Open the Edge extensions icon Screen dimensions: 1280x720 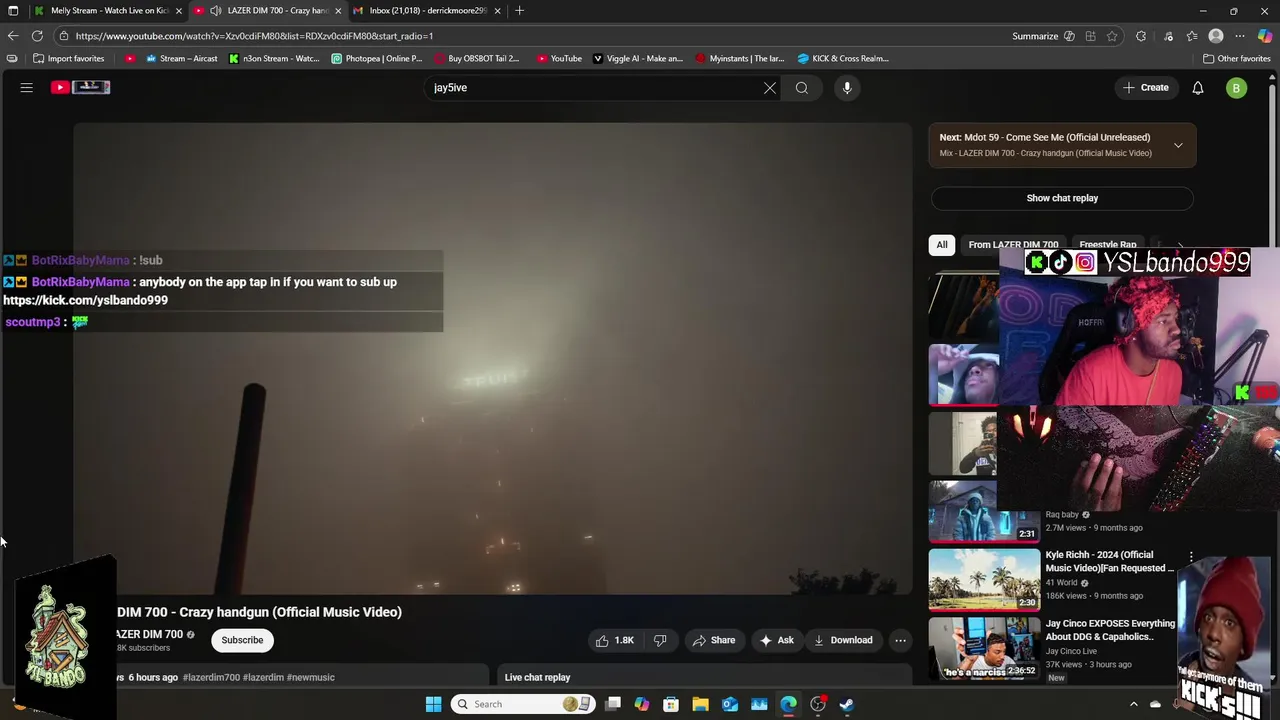coord(1141,36)
